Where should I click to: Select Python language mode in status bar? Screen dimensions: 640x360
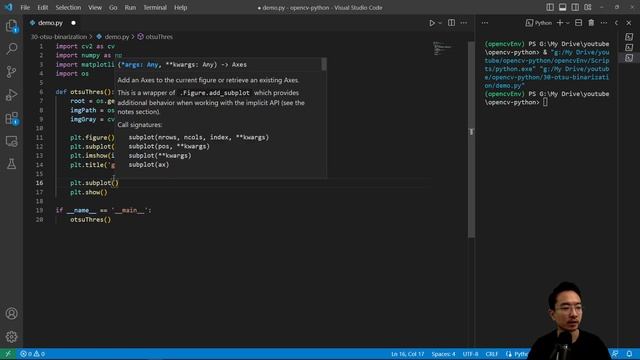(517, 354)
